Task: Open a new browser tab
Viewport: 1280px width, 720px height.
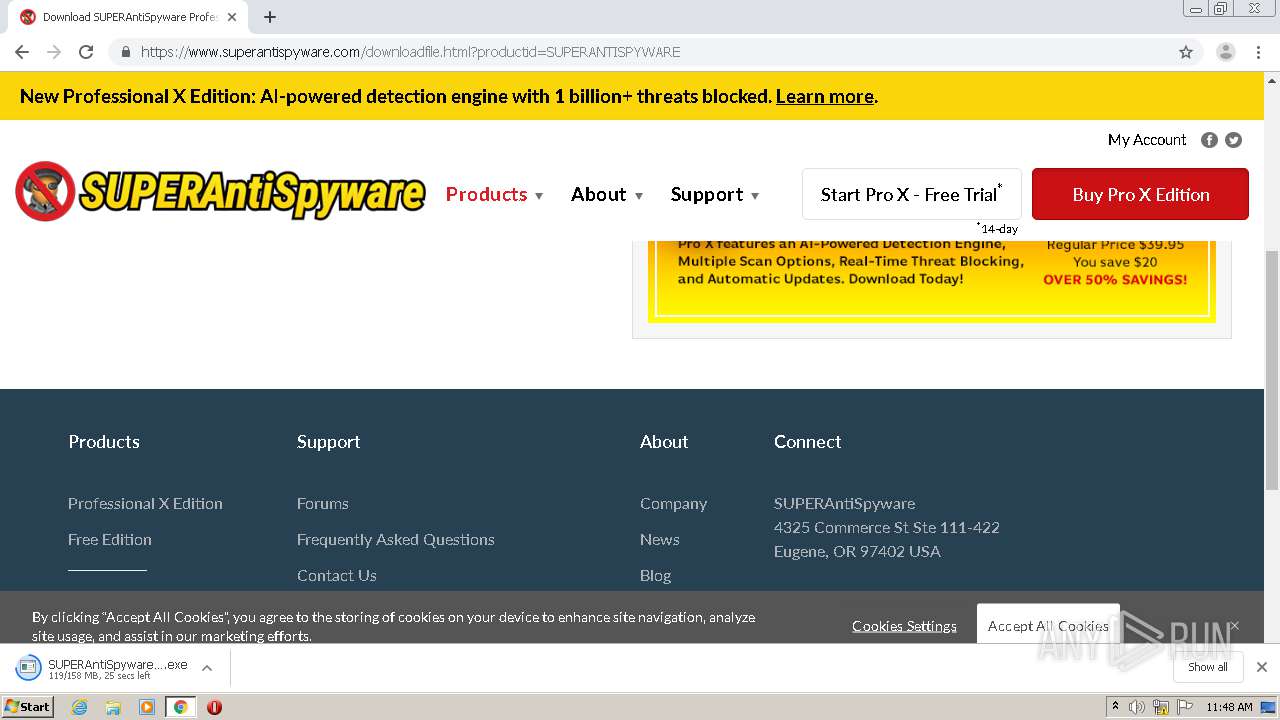Action: pos(270,17)
